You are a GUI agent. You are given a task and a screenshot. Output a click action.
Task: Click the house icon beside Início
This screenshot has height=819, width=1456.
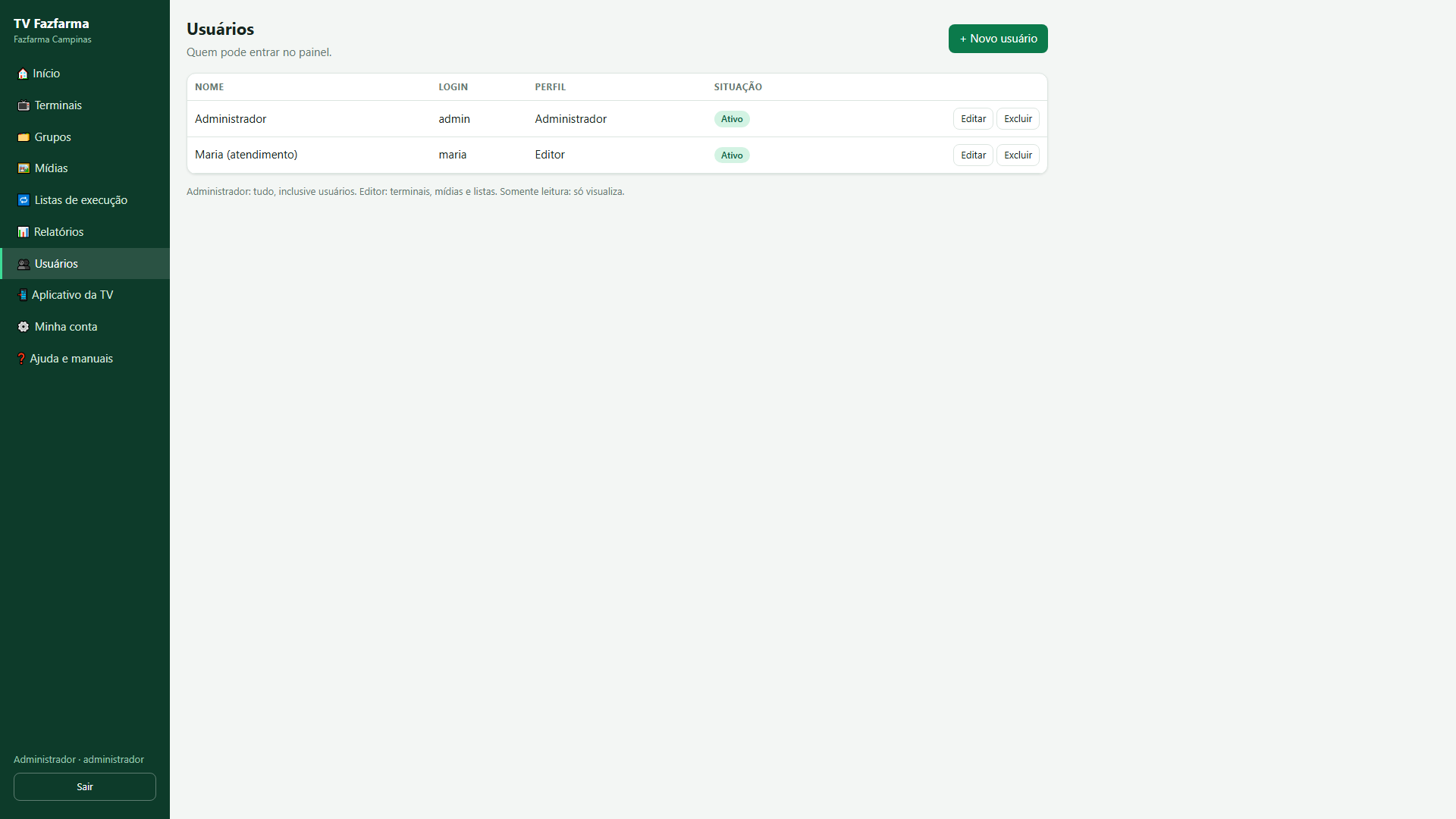pyautogui.click(x=23, y=74)
